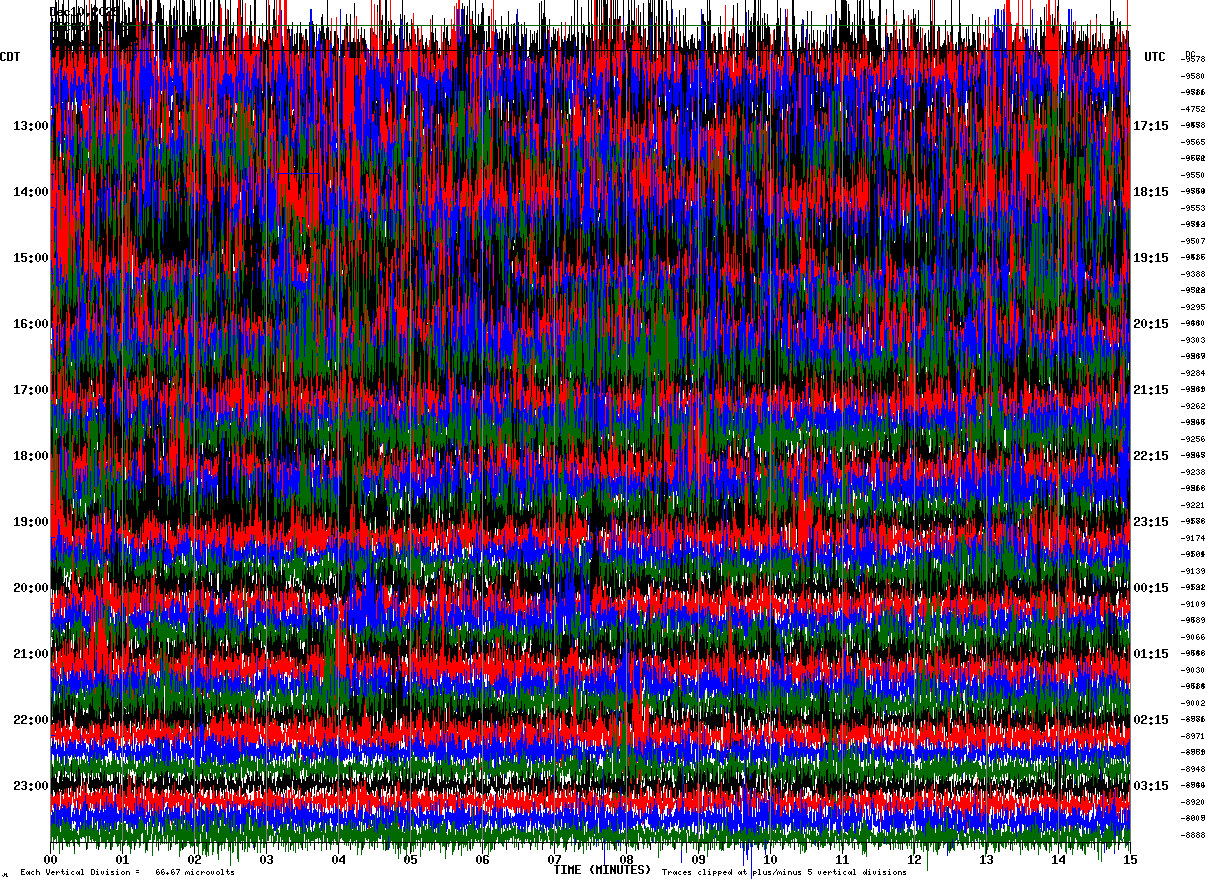Viewport: 1210px width, 886px height.
Task: Click the 13:00 CDT row label
Action: pos(30,126)
